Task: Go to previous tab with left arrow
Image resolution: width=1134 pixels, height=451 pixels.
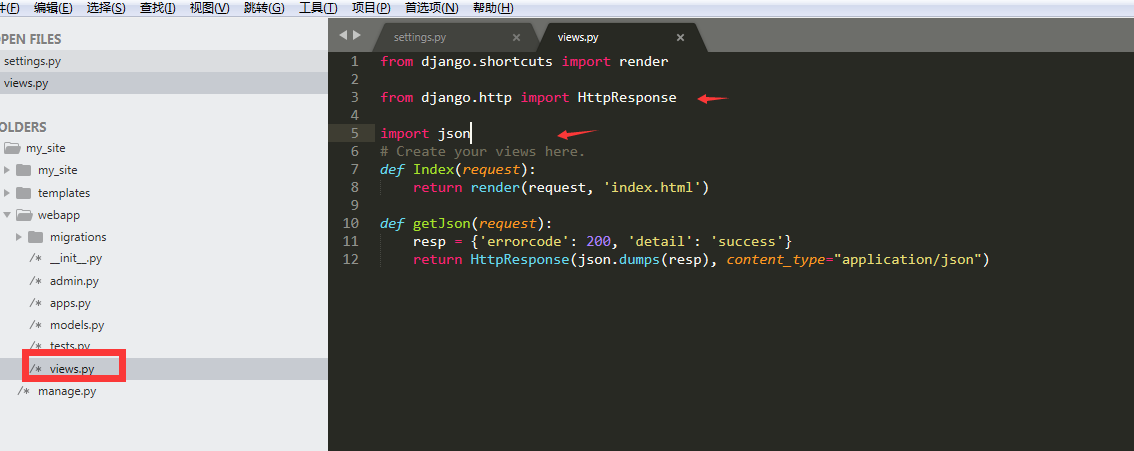Action: pyautogui.click(x=343, y=35)
